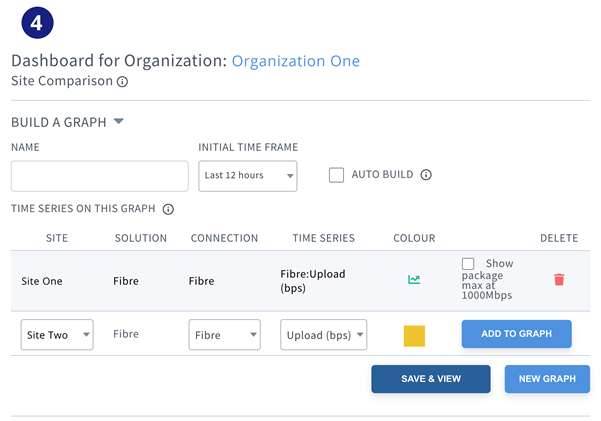Click the Time Series on this Graph info icon

tap(168, 209)
